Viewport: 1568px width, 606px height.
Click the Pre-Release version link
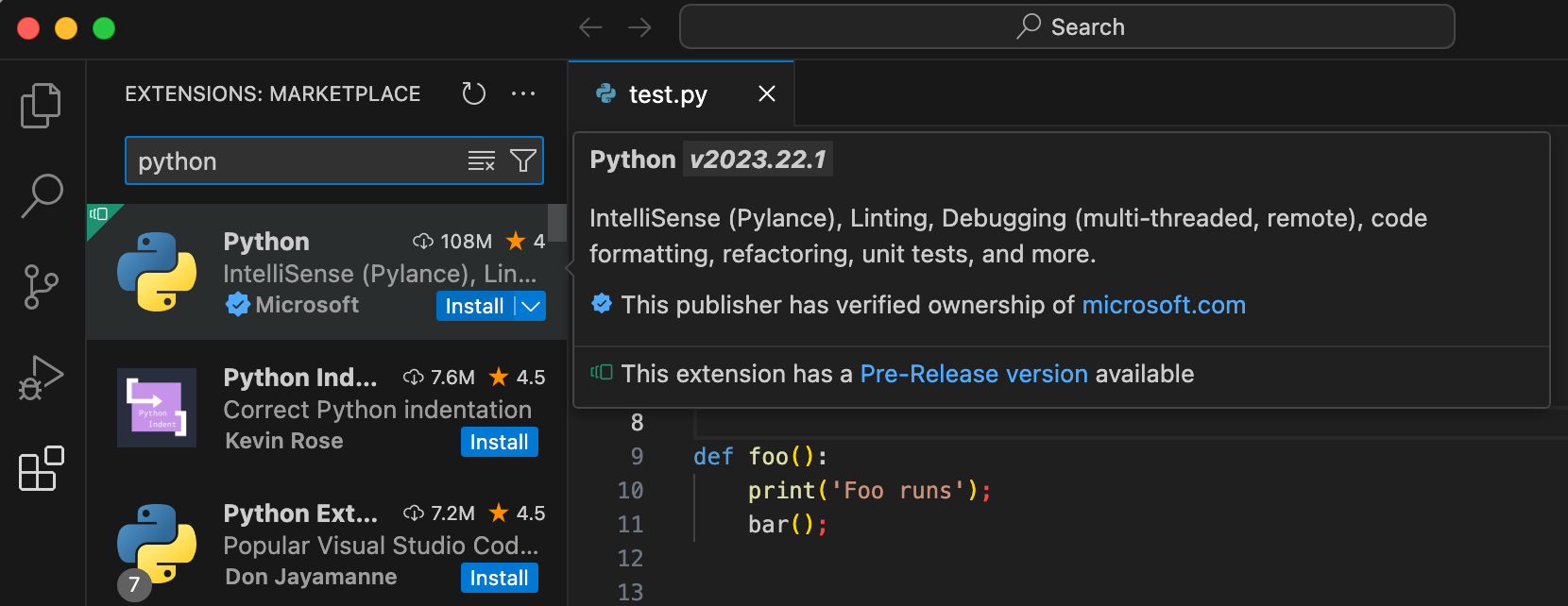click(x=973, y=374)
